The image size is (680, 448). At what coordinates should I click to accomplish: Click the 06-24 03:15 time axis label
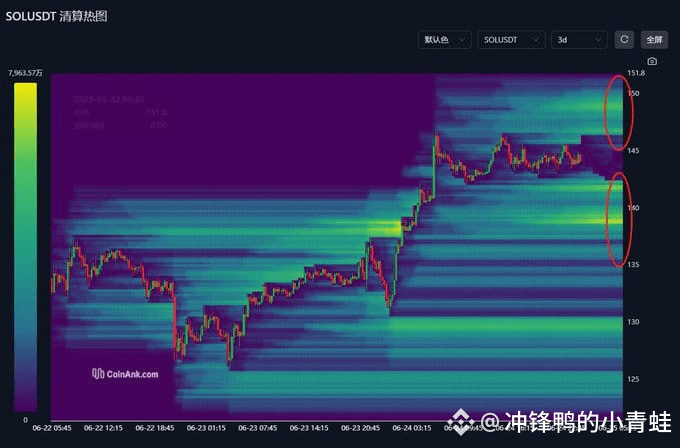[412, 428]
